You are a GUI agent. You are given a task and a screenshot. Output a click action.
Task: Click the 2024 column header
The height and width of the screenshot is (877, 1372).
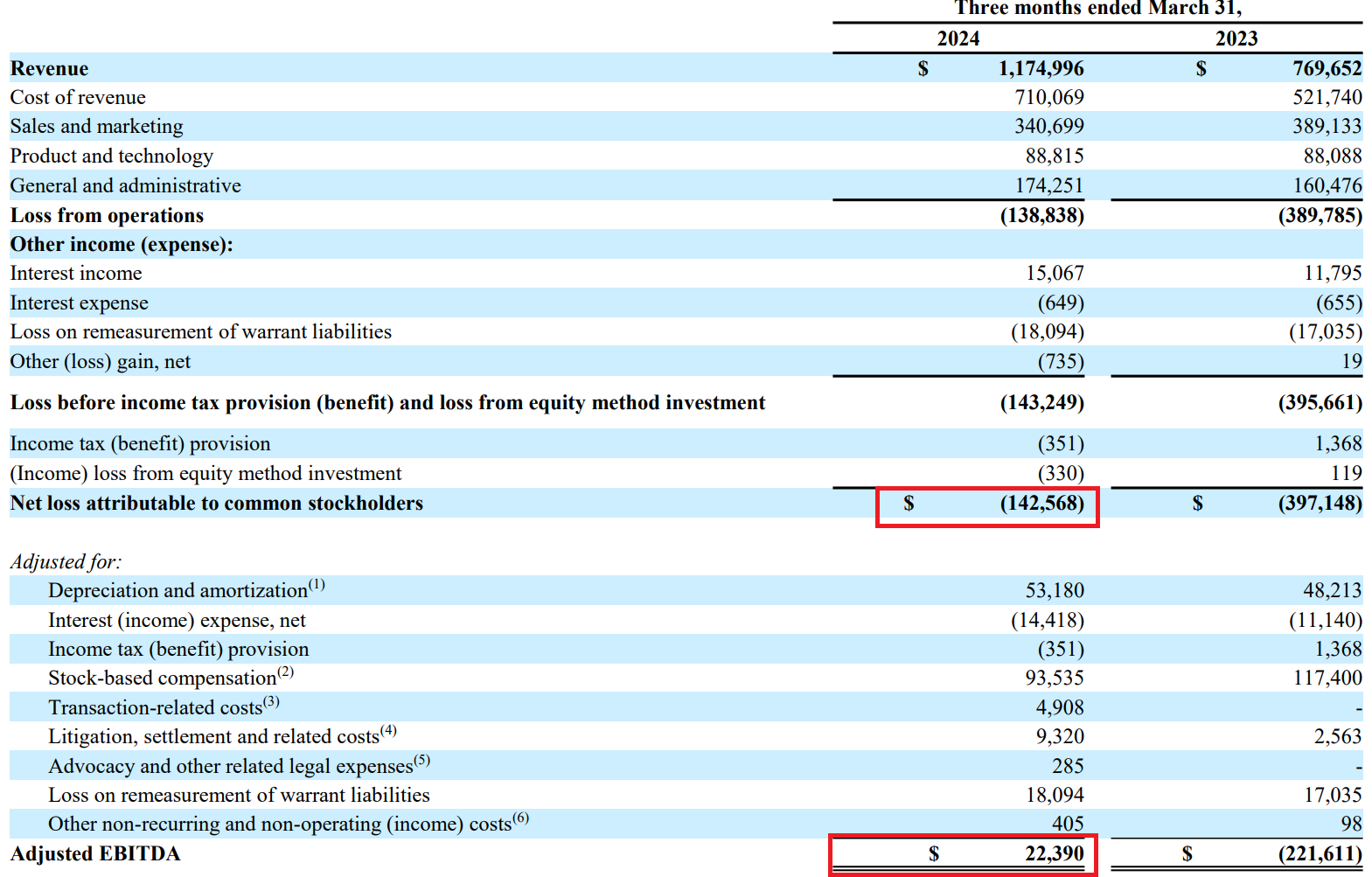click(958, 38)
